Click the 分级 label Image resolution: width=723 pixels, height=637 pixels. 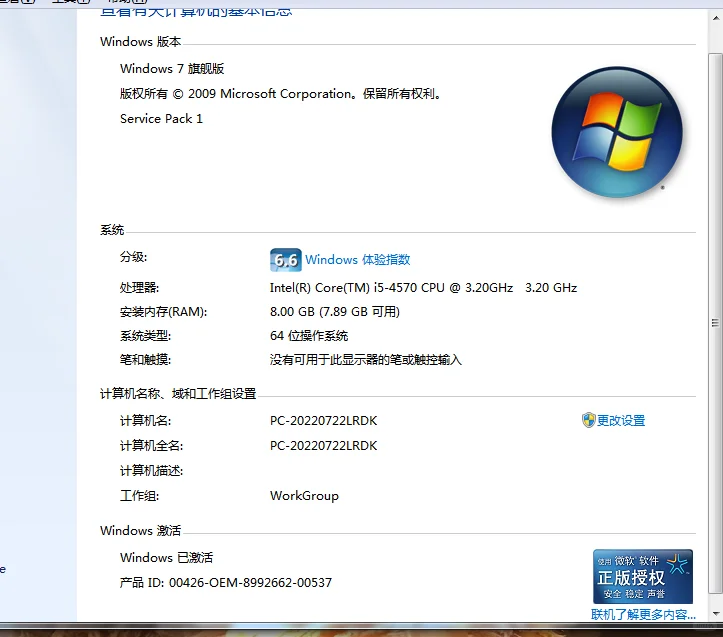click(x=133, y=257)
